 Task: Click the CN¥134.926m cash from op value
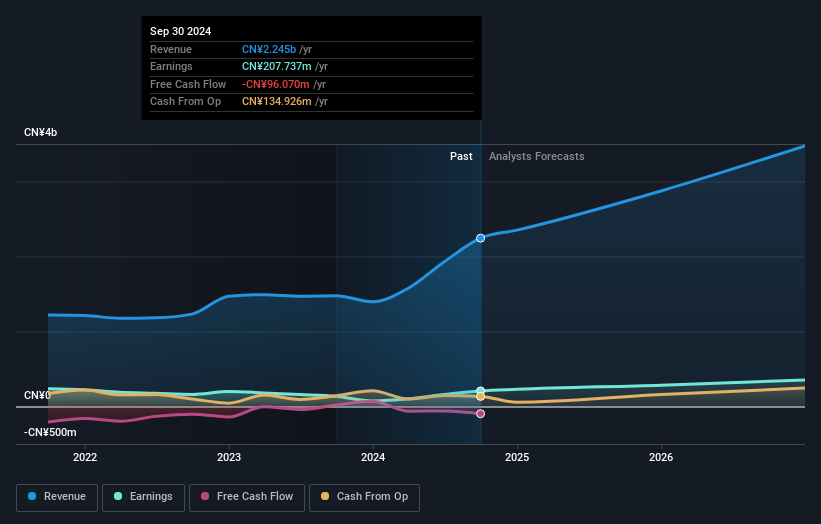tap(276, 102)
